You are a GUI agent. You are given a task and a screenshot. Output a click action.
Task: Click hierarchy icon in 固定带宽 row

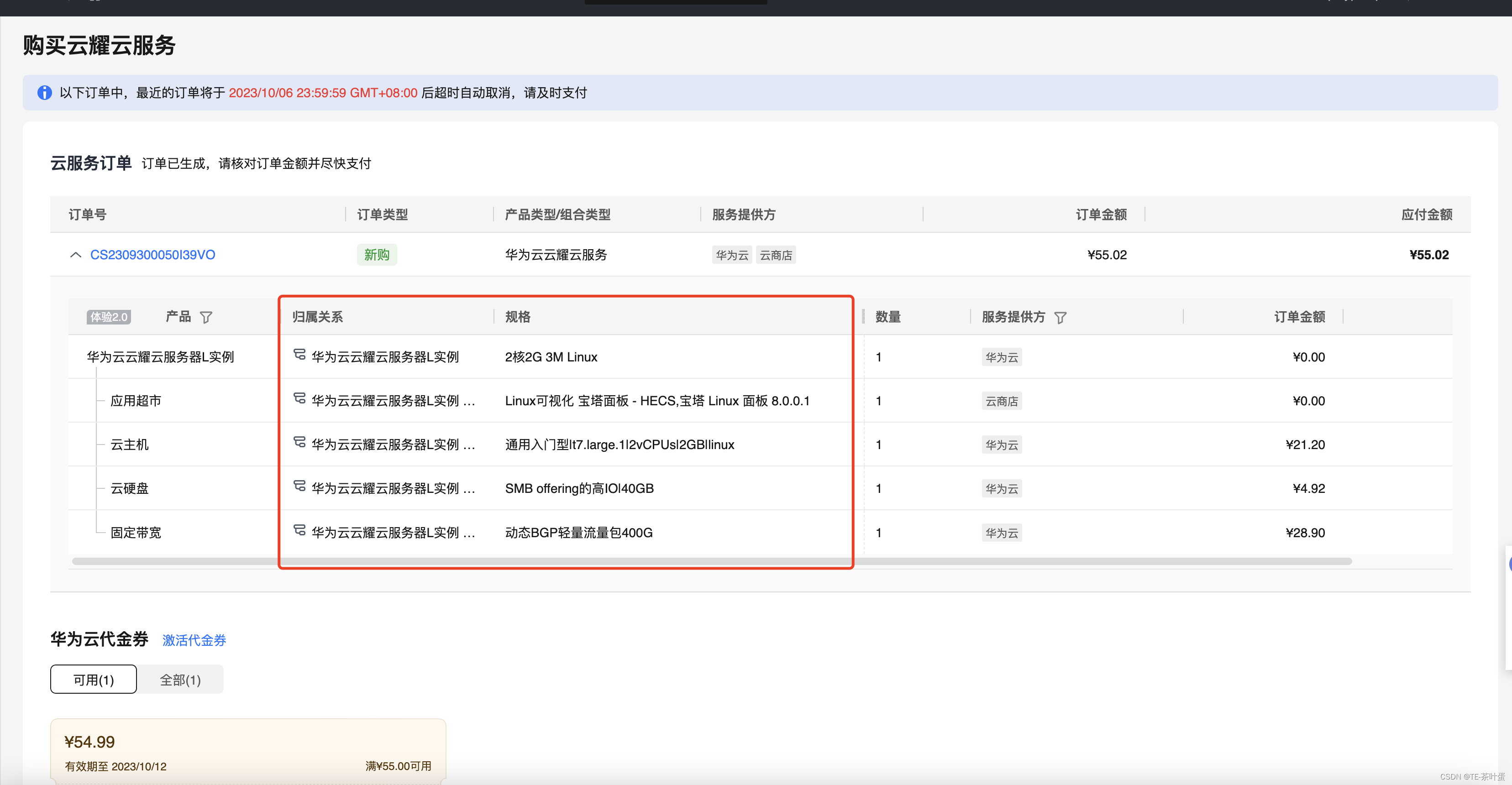pos(299,530)
